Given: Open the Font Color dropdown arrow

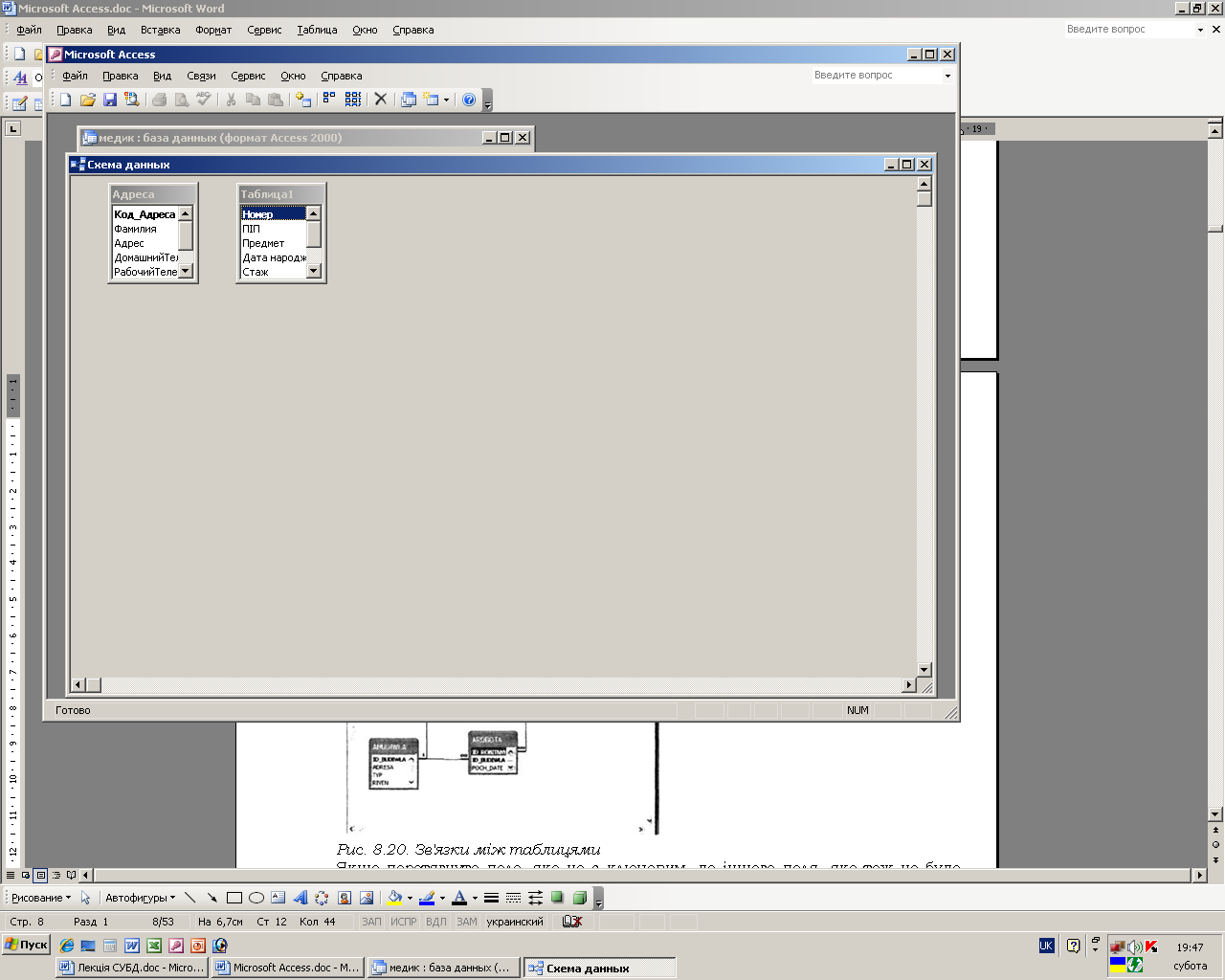Looking at the screenshot, I should [x=475, y=898].
